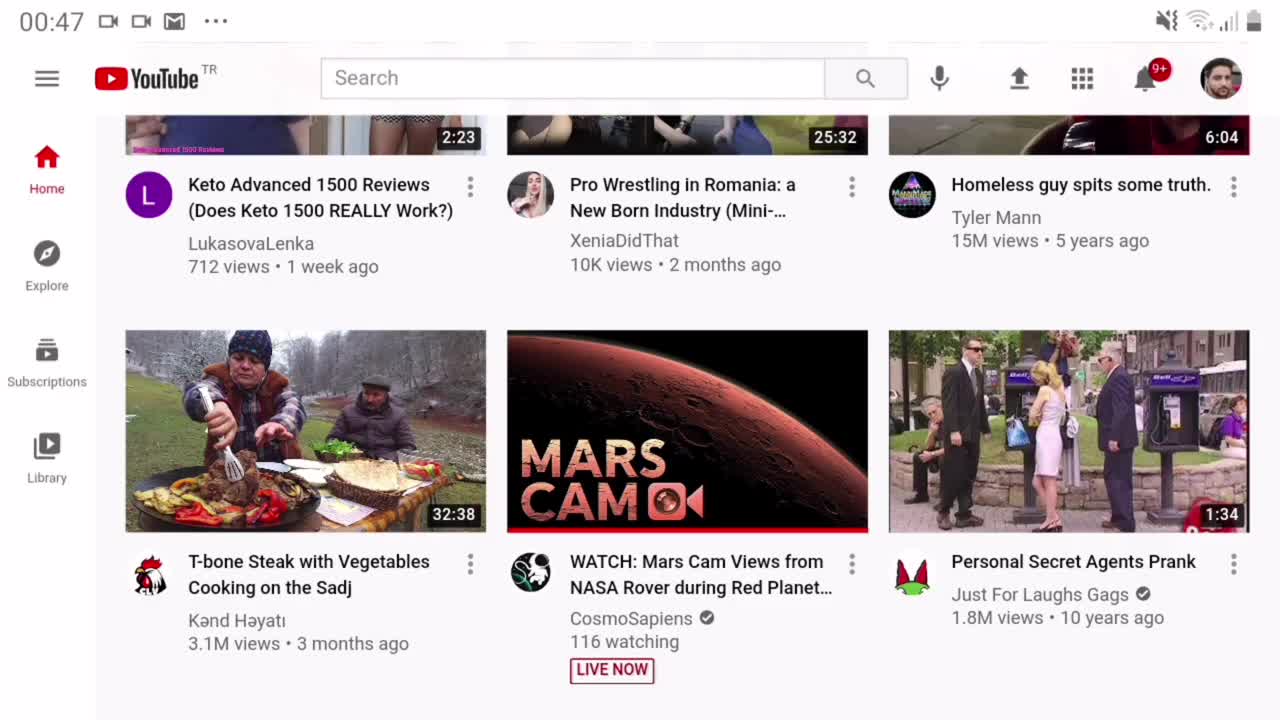Open options for Personal Secret Agents Prank
The width and height of the screenshot is (1280, 720).
[1234, 564]
